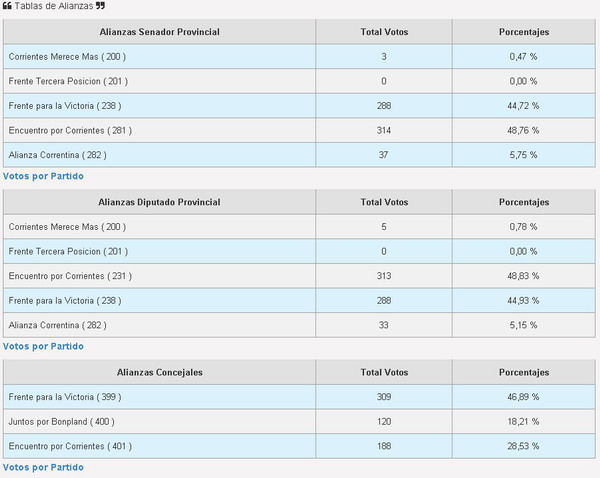Click the Alianzas Senador Provincial column header
The height and width of the screenshot is (478, 600).
[160, 32]
